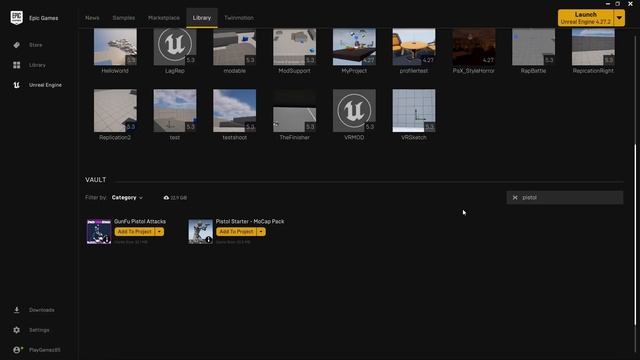The height and width of the screenshot is (360, 640).
Task: Open the RapBattle project thumbnail
Action: [x=533, y=47]
